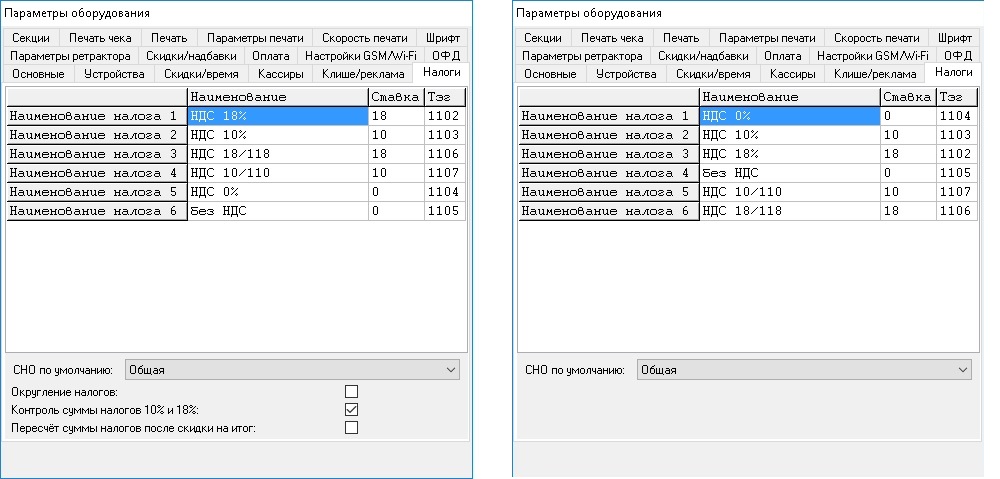
Task: Select tag cell 1107 in tax row 4
Action: pyautogui.click(x=444, y=173)
